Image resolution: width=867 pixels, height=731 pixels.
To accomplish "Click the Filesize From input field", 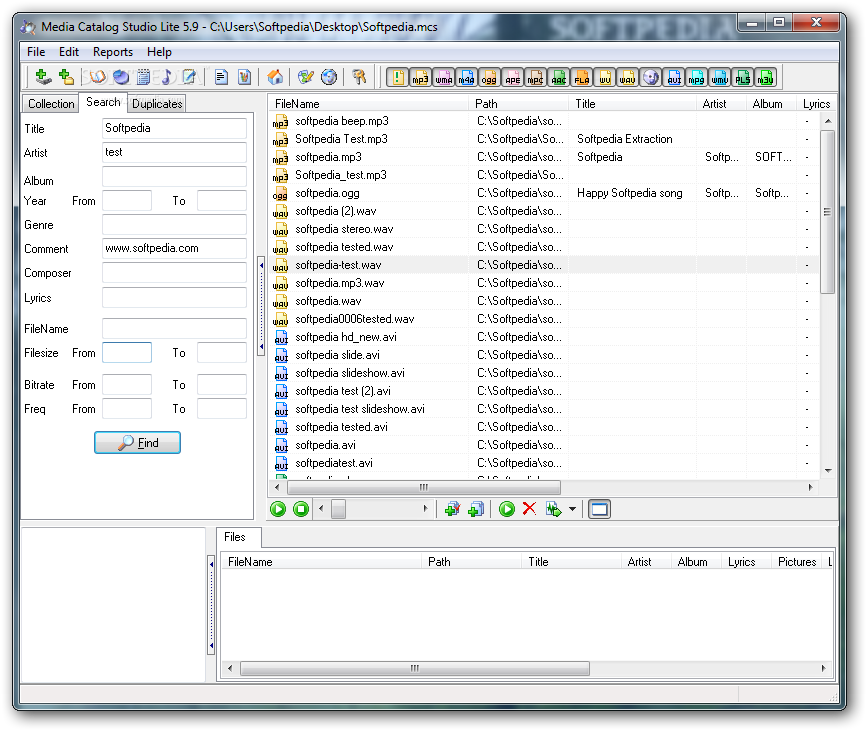I will point(127,353).
